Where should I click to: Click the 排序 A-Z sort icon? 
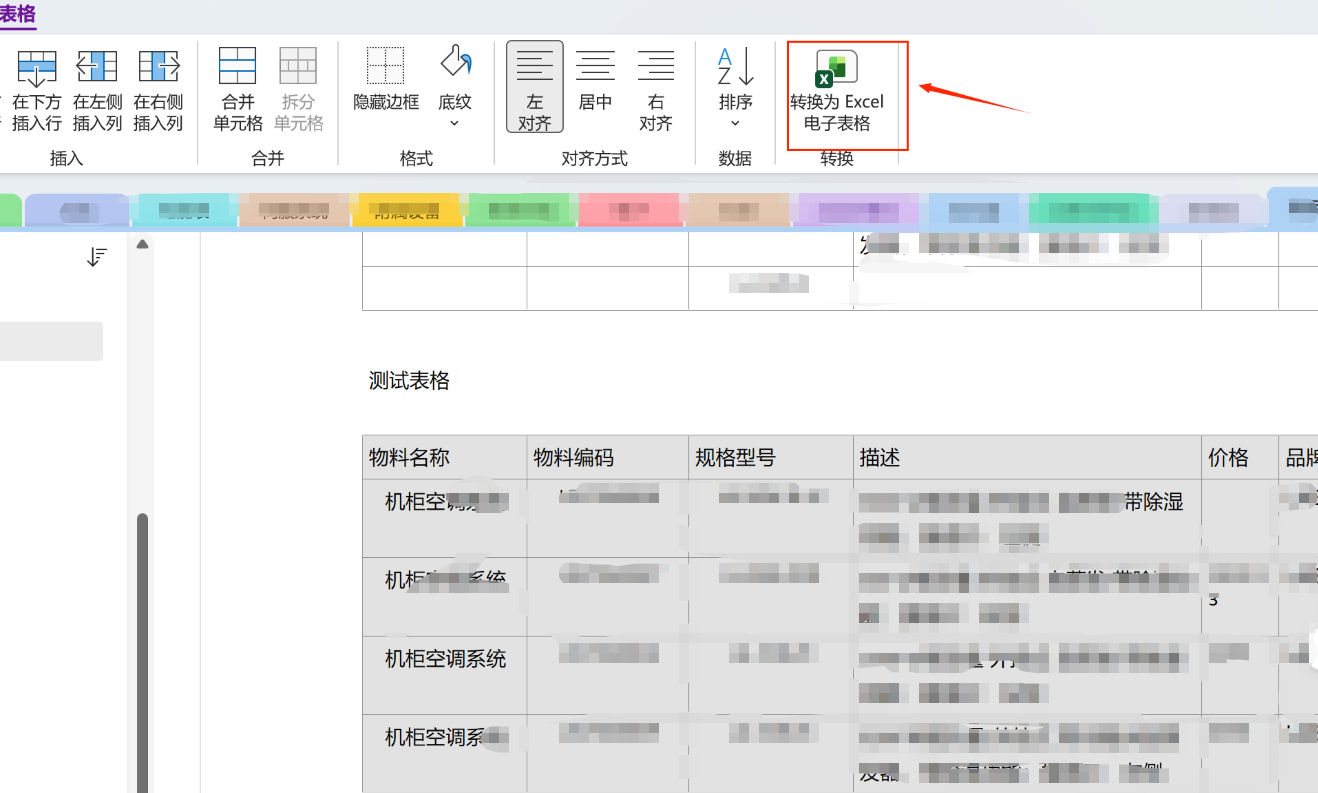735,68
